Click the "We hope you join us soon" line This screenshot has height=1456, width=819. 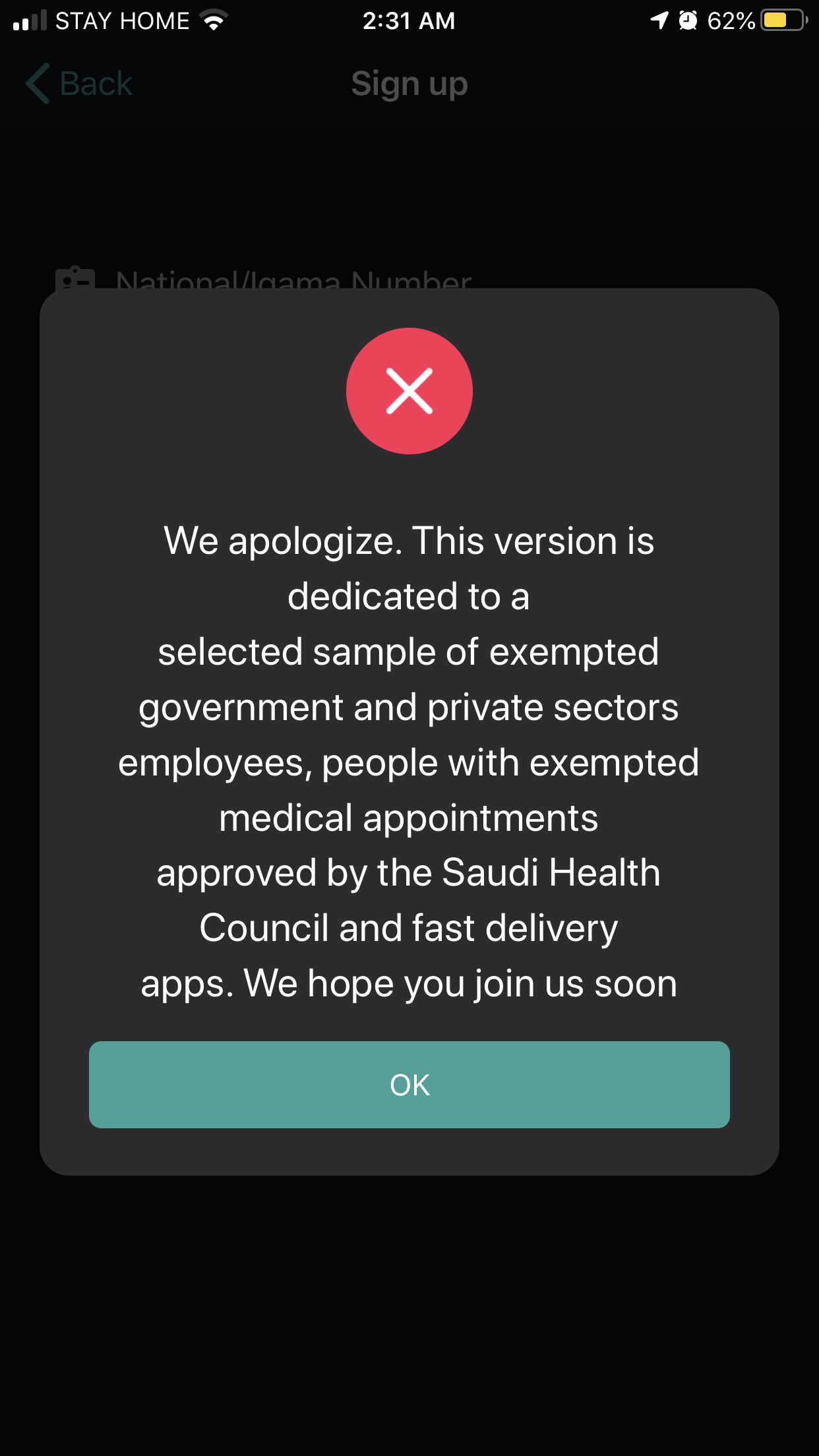click(460, 983)
